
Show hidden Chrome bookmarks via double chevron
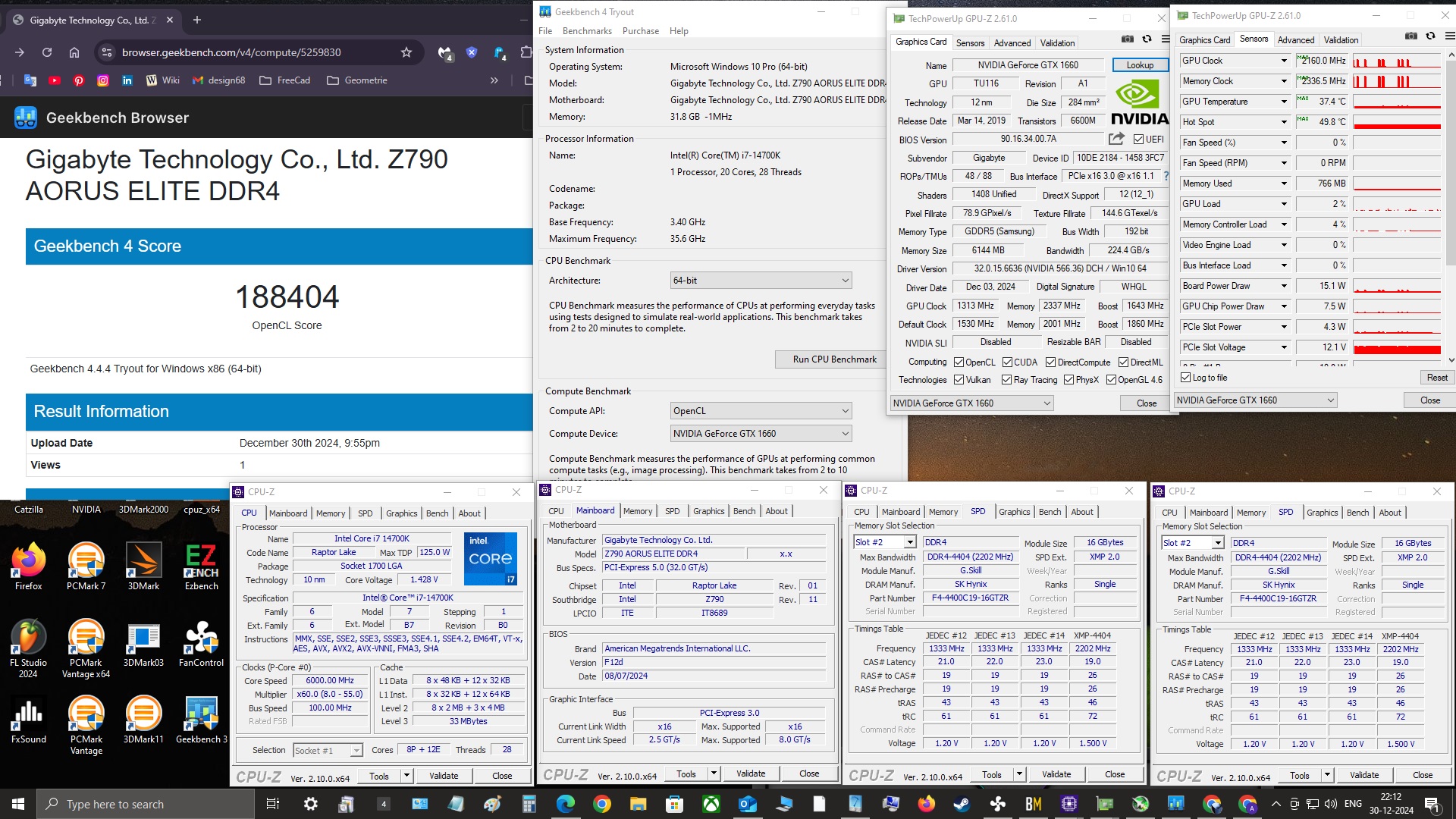click(494, 80)
